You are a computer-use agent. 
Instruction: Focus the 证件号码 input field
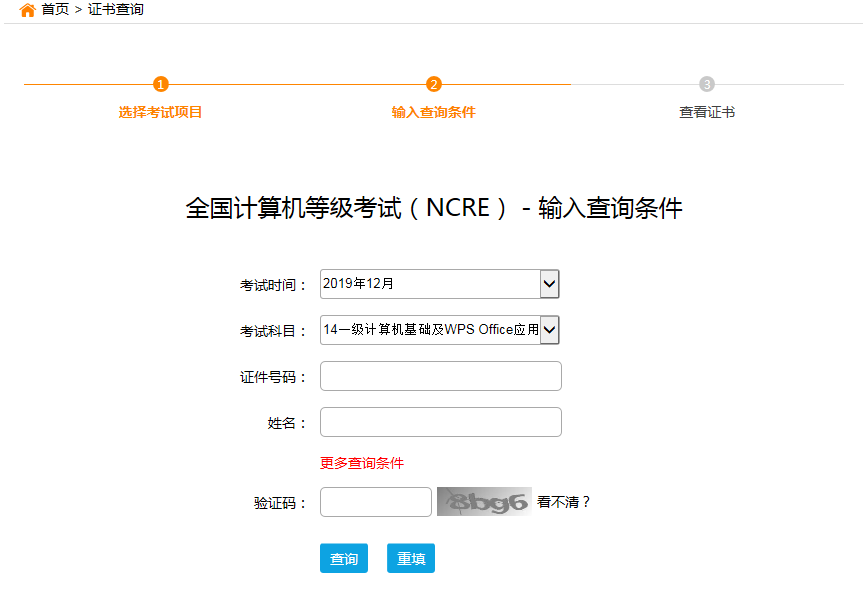point(441,376)
